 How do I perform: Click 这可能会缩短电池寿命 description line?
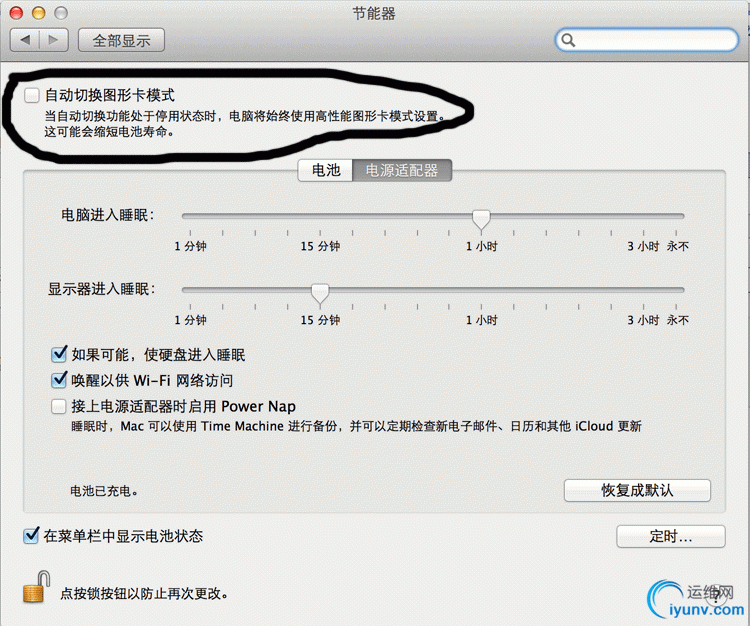click(110, 132)
